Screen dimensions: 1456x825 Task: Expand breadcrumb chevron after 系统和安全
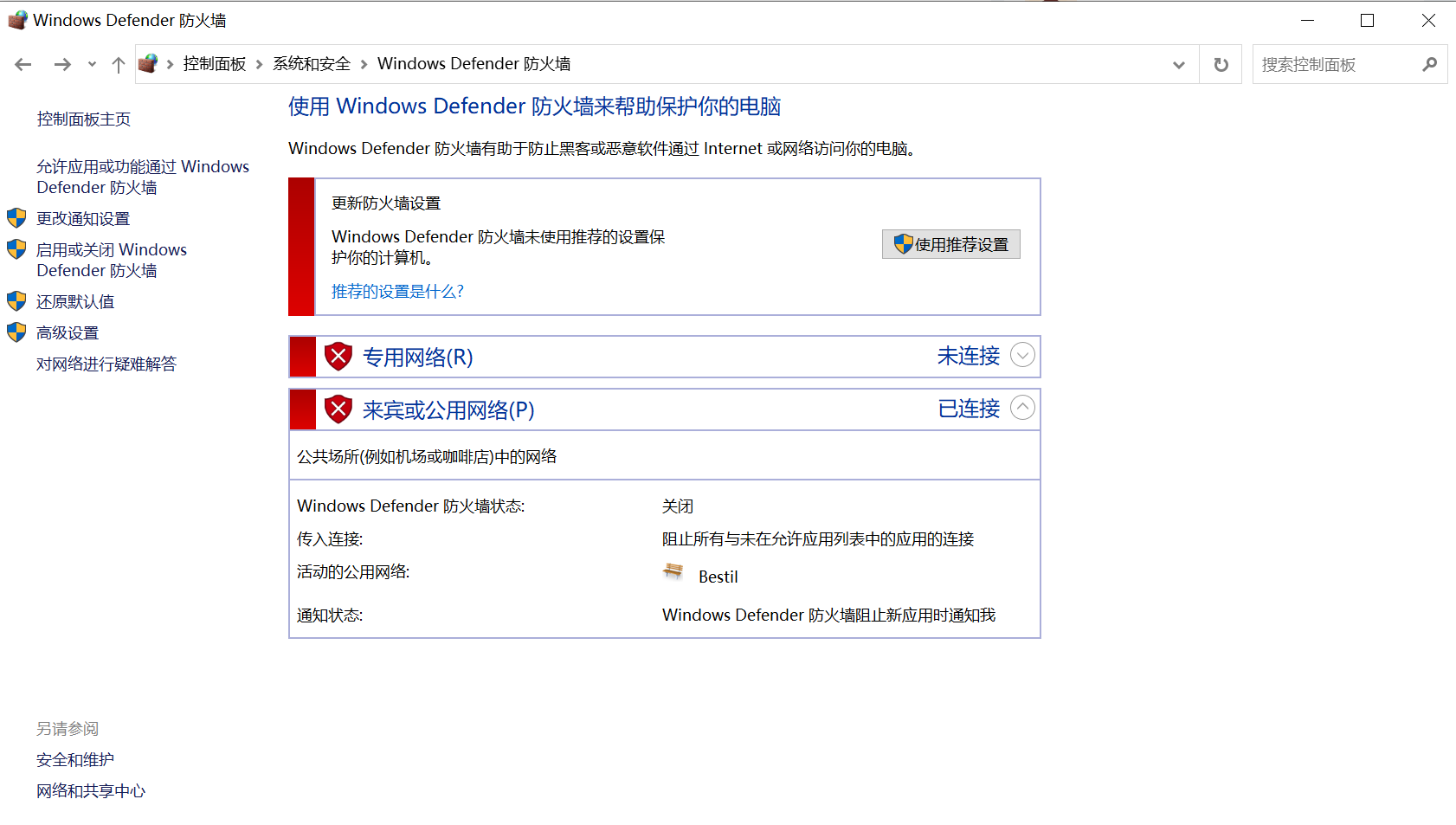pyautogui.click(x=364, y=64)
